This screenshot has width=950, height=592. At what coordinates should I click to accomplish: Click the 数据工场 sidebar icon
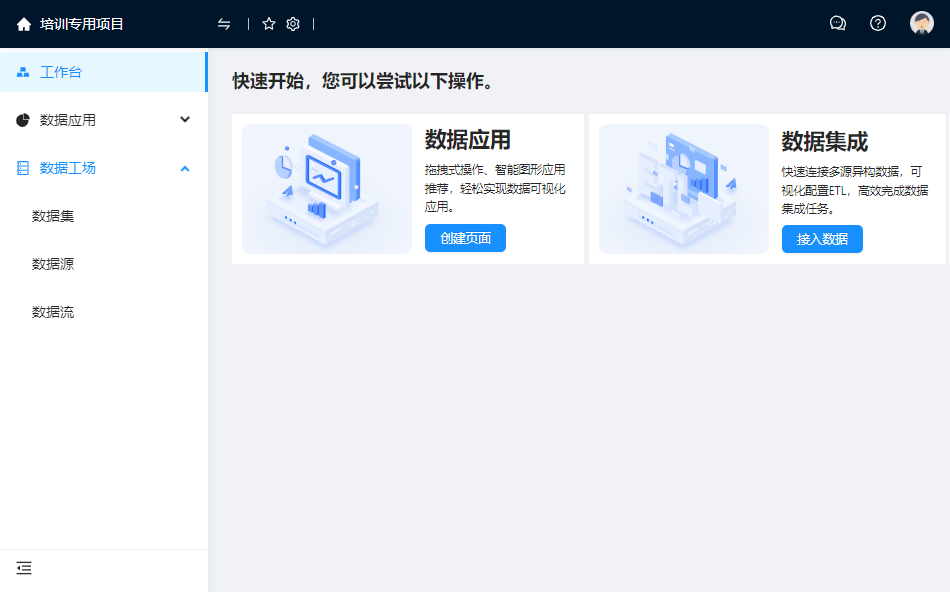coord(23,168)
